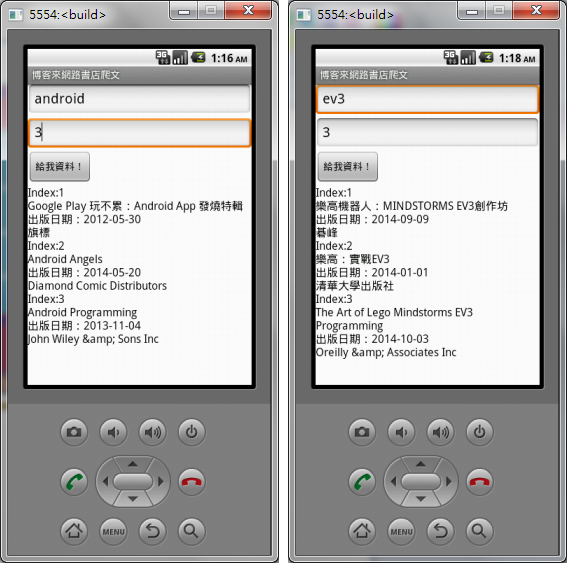The image size is (568, 563).
Task: Tap D-pad up arrow on left emulator
Action: 133,464
